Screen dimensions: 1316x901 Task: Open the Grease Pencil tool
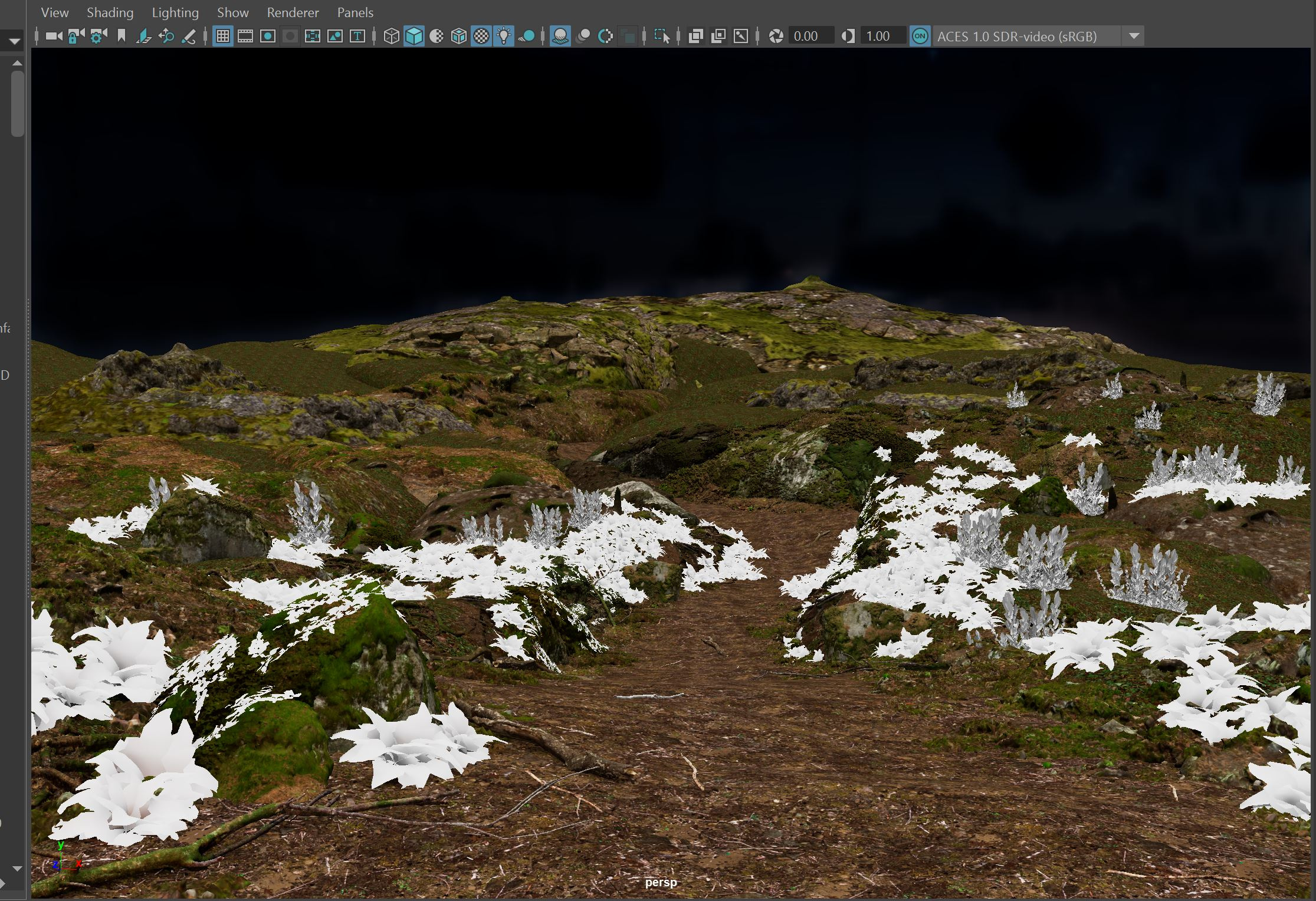click(189, 37)
